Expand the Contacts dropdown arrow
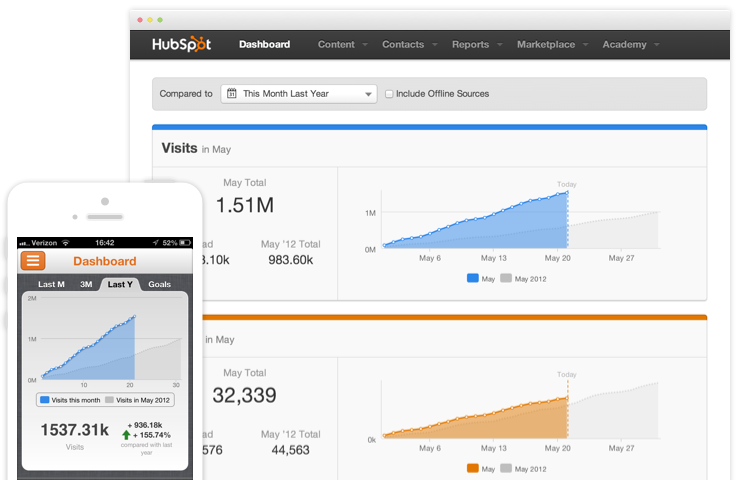The image size is (740, 480). click(435, 45)
